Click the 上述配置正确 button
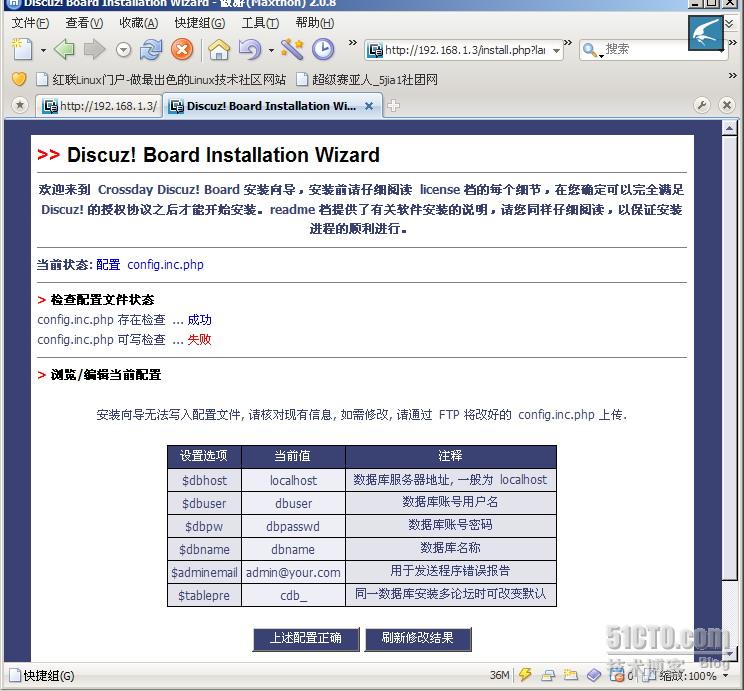This screenshot has height=691, width=744. pos(306,639)
